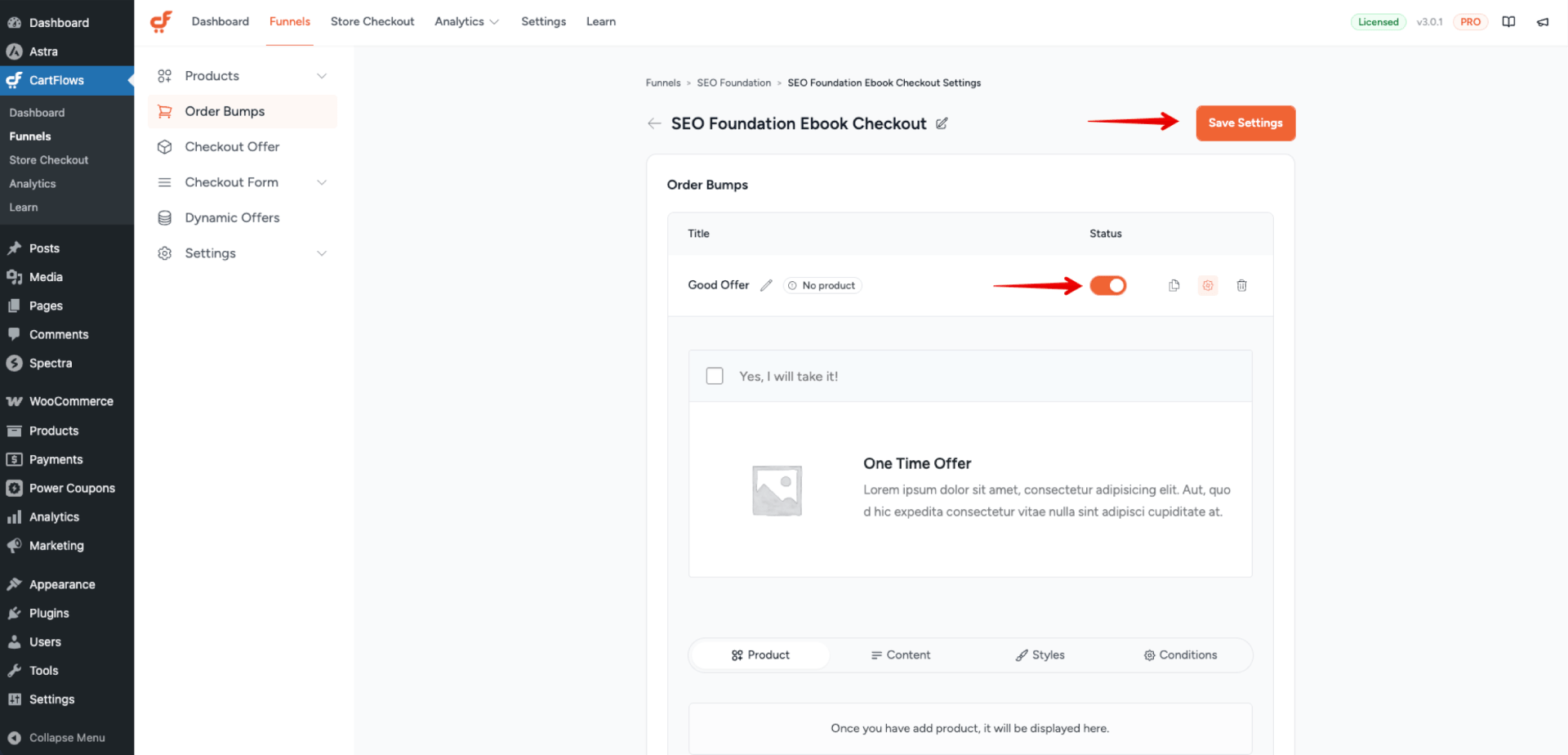Open Astra in the WordPress menu
The height and width of the screenshot is (755, 1568).
pyautogui.click(x=67, y=51)
